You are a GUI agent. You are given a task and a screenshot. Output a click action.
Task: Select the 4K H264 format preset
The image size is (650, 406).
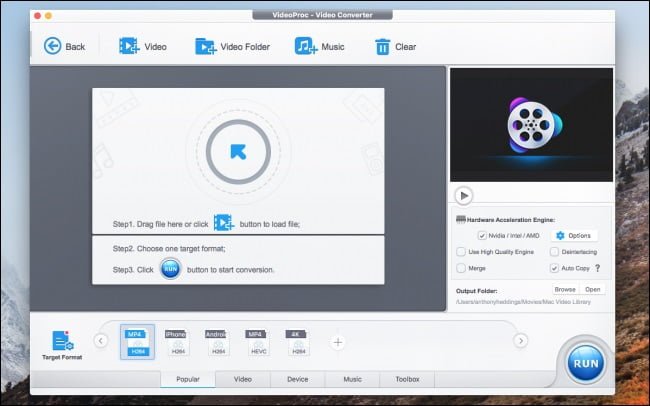pos(296,342)
